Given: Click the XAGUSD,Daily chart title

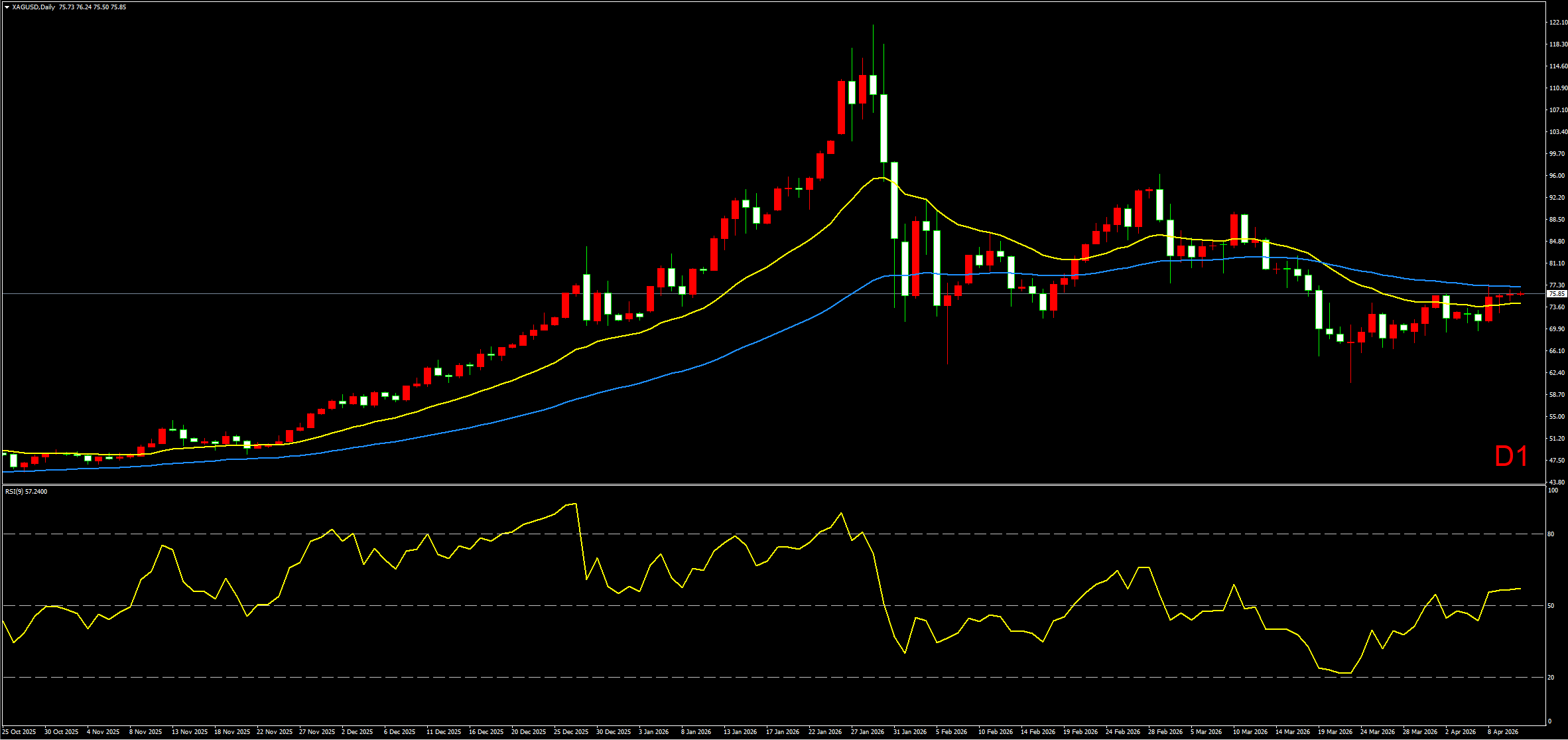Looking at the screenshot, I should click(x=33, y=7).
